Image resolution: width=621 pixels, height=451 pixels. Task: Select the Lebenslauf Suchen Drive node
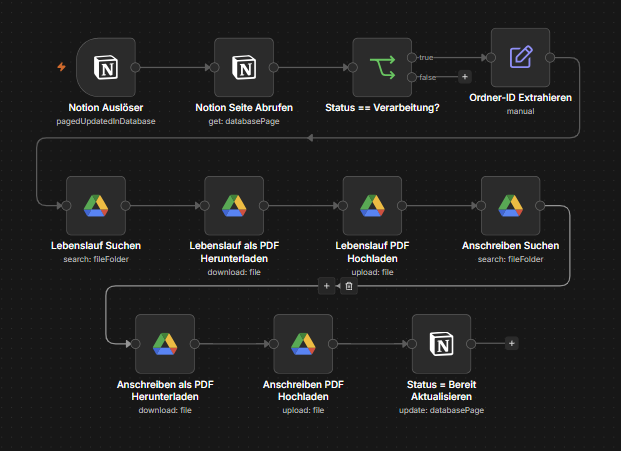click(x=96, y=206)
